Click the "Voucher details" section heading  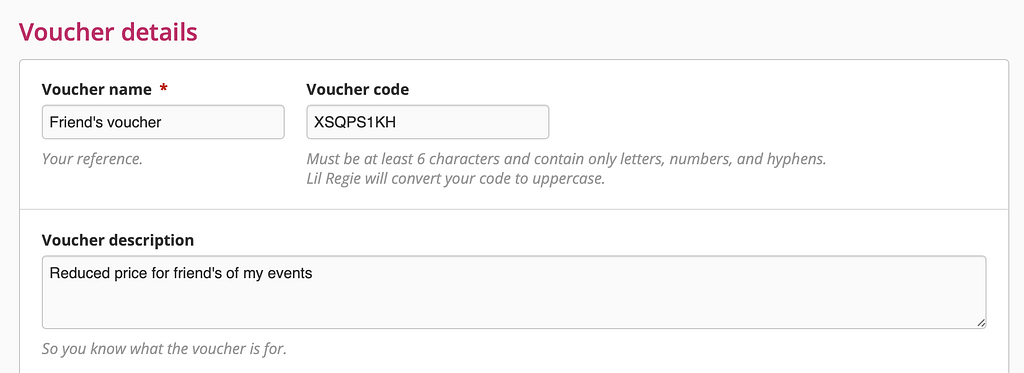point(108,31)
